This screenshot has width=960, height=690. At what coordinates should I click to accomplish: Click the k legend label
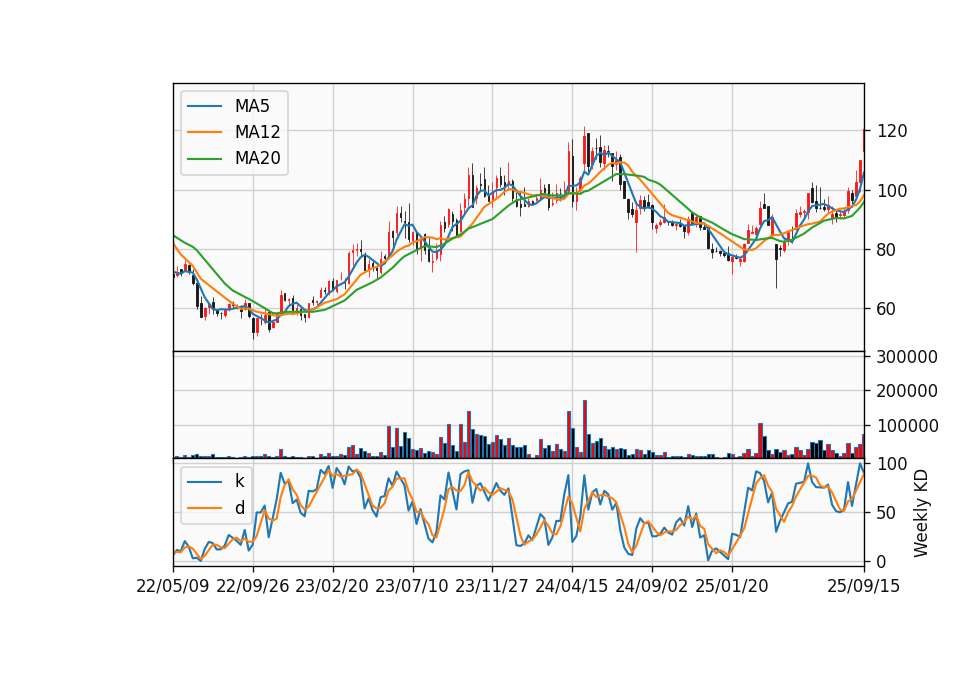(x=239, y=481)
